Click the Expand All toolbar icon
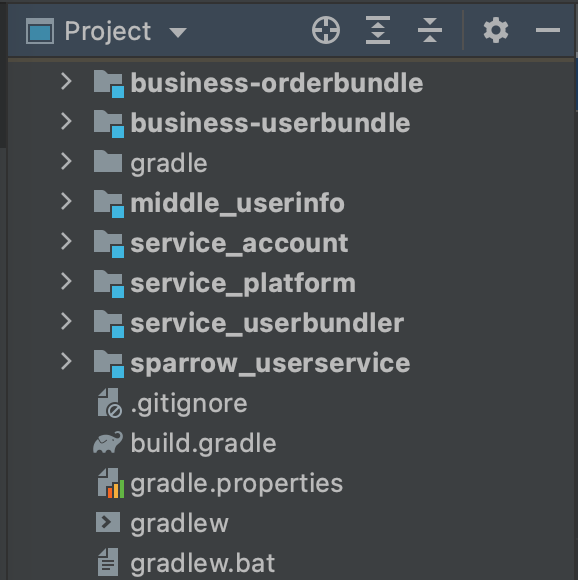Image resolution: width=578 pixels, height=580 pixels. pyautogui.click(x=378, y=30)
